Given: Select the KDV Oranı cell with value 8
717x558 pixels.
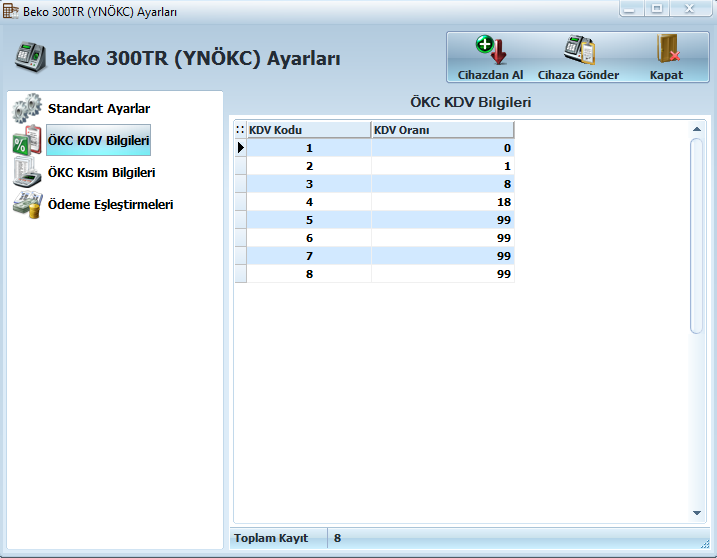Looking at the screenshot, I should (x=442, y=184).
